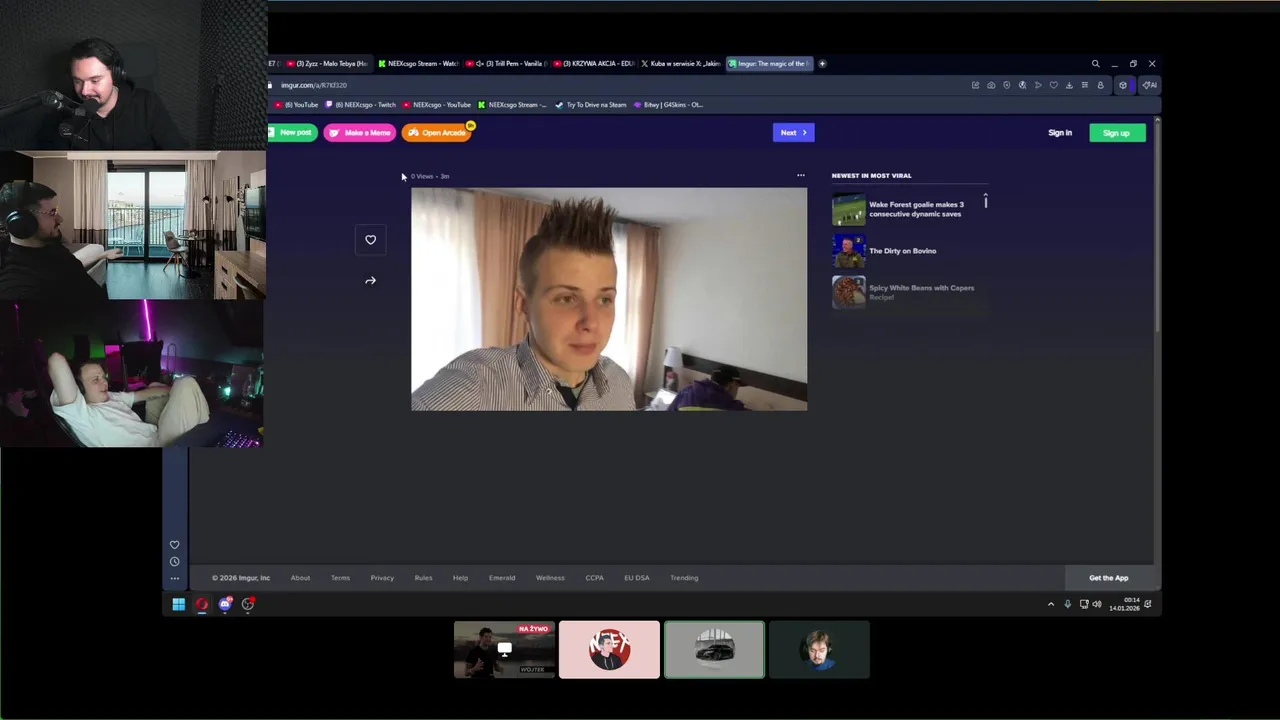Switch to the Trill Pem - Vanilla tab
This screenshot has width=1280, height=720.
point(507,64)
